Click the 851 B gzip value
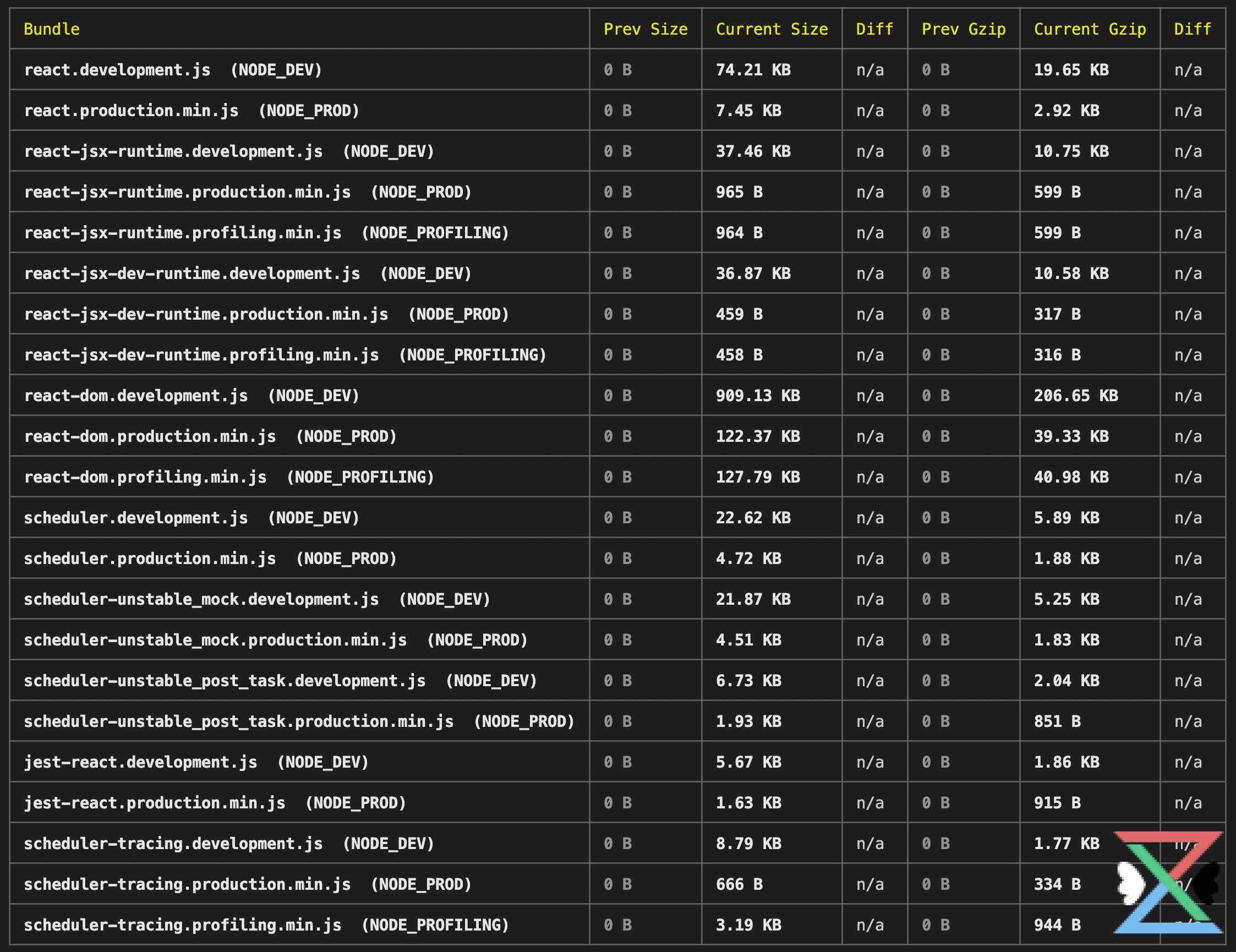1236x952 pixels. [x=1057, y=721]
